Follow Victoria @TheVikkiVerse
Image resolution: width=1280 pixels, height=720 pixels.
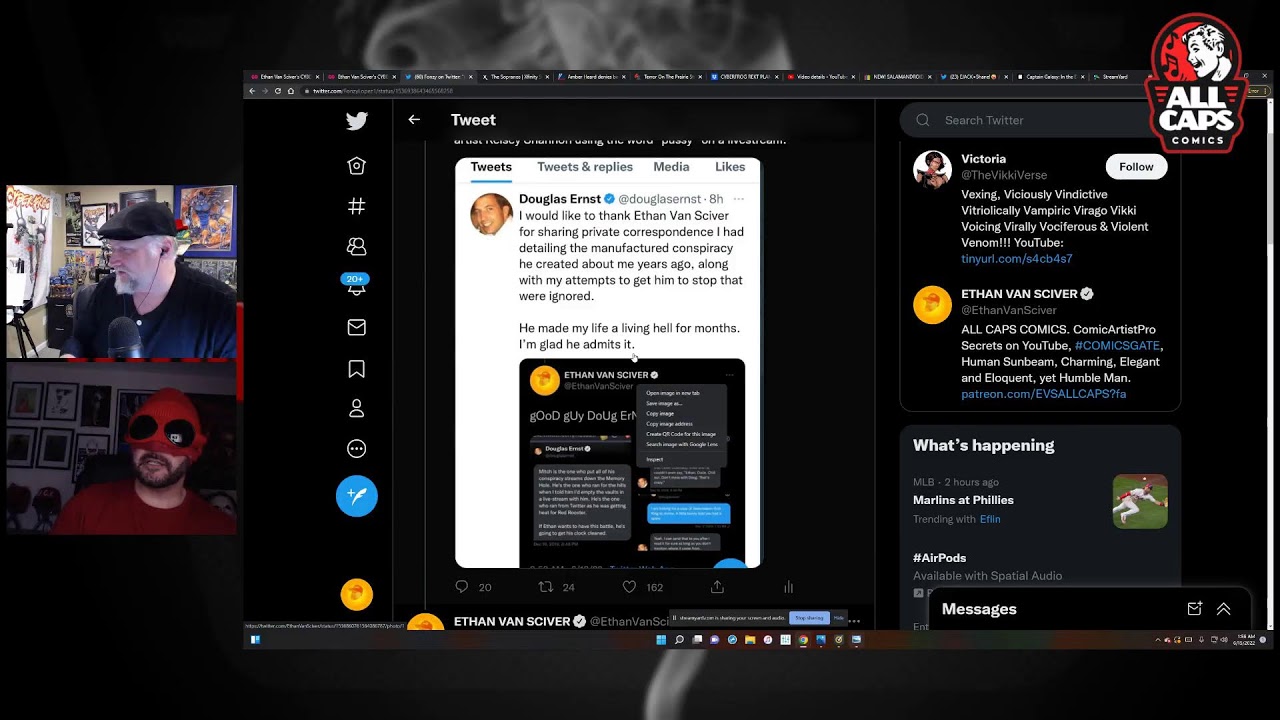[x=1136, y=167]
